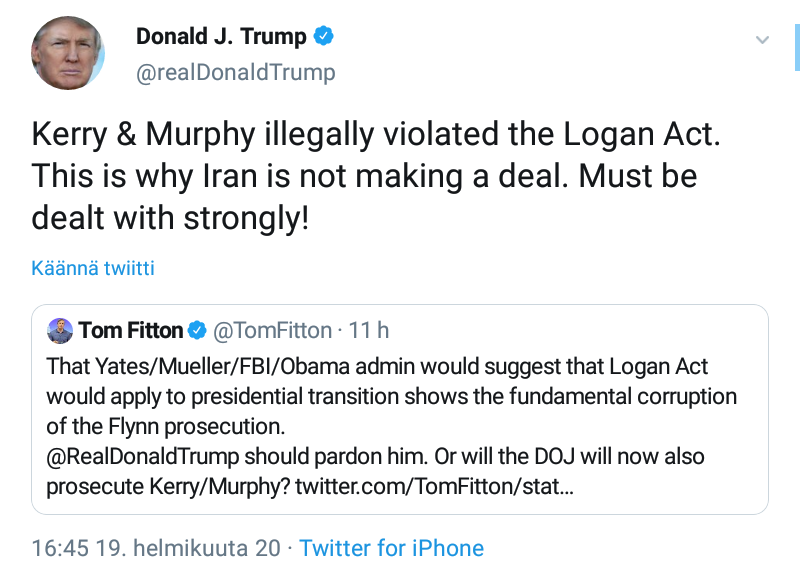Viewport: 800px width, 579px height.
Task: Click Tom Fitton's verified badge
Action: coord(198,330)
